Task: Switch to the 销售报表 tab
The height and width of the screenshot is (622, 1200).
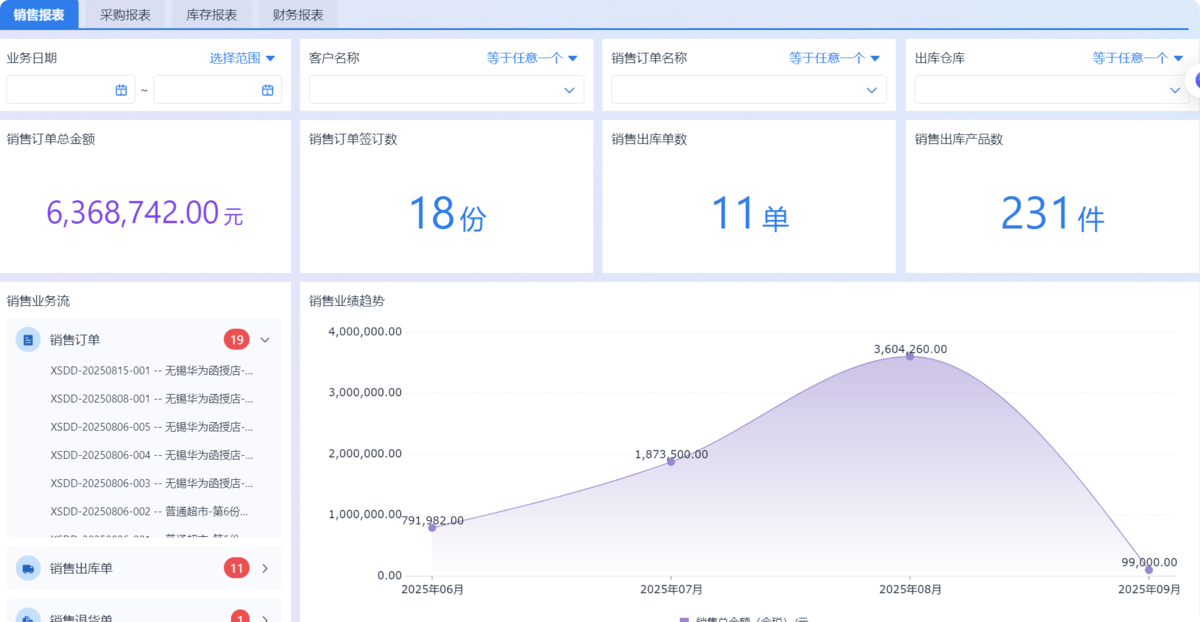Action: tap(39, 15)
